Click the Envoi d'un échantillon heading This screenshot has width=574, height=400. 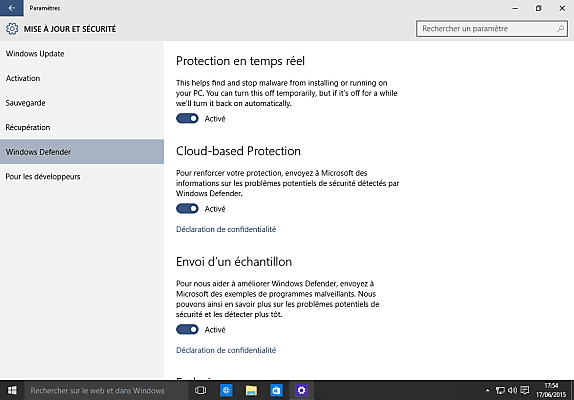coord(234,262)
